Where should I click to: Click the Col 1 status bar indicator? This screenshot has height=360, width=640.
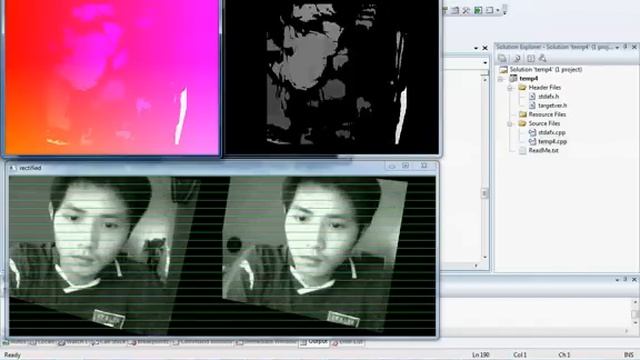point(520,355)
